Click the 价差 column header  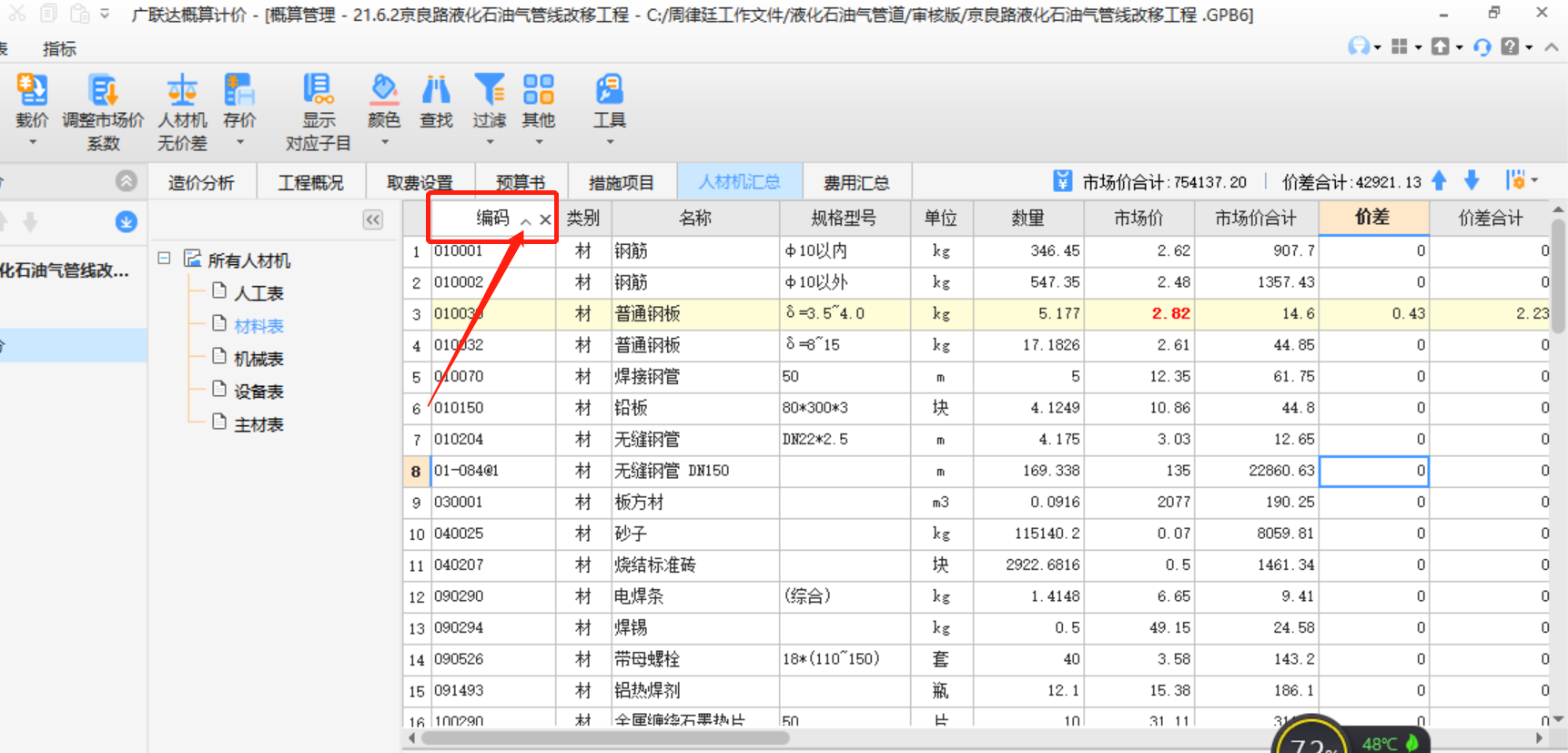click(1372, 217)
